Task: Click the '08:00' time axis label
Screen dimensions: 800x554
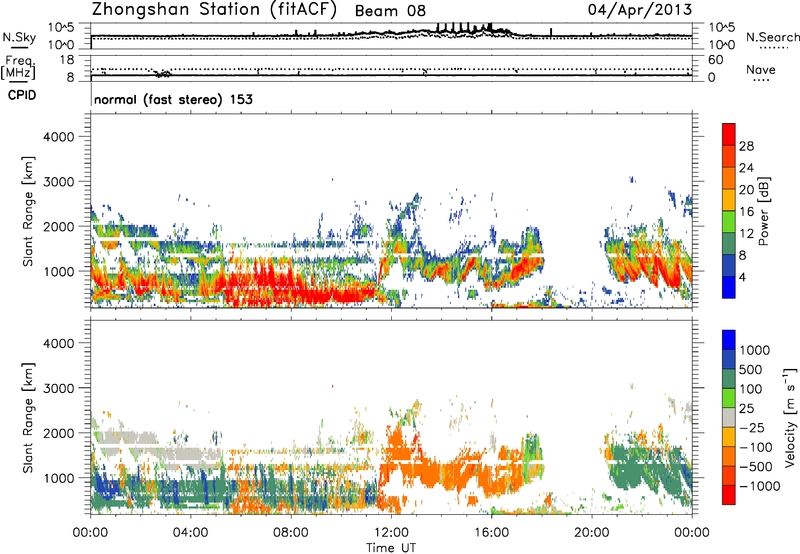Action: pos(291,533)
